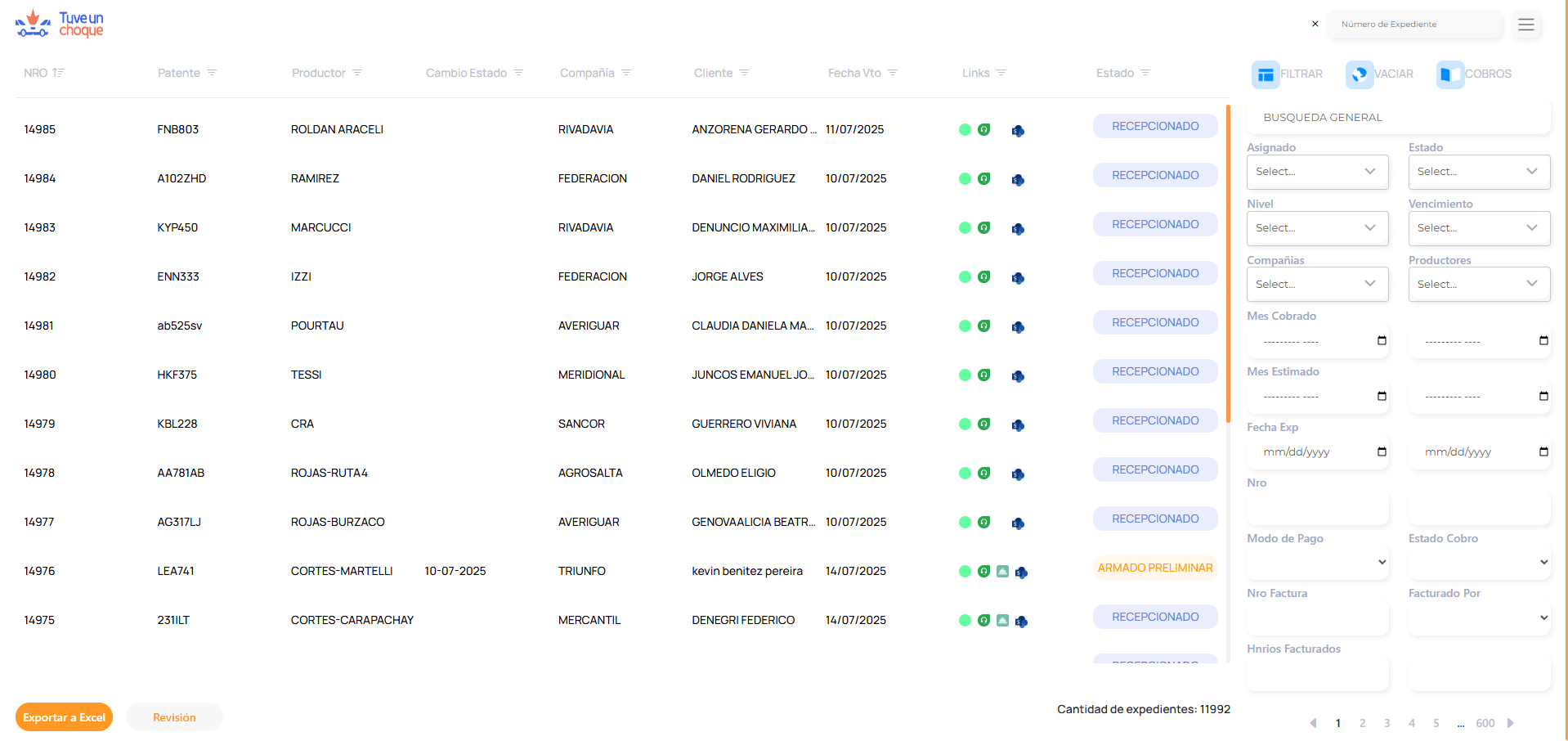The image size is (1568, 741).
Task: Expand the Asignado select dropdown
Action: tap(1317, 172)
